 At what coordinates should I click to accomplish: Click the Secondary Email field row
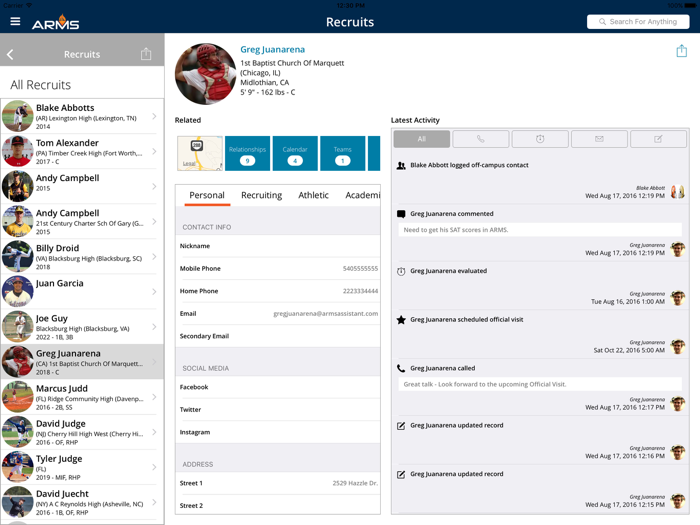point(278,336)
